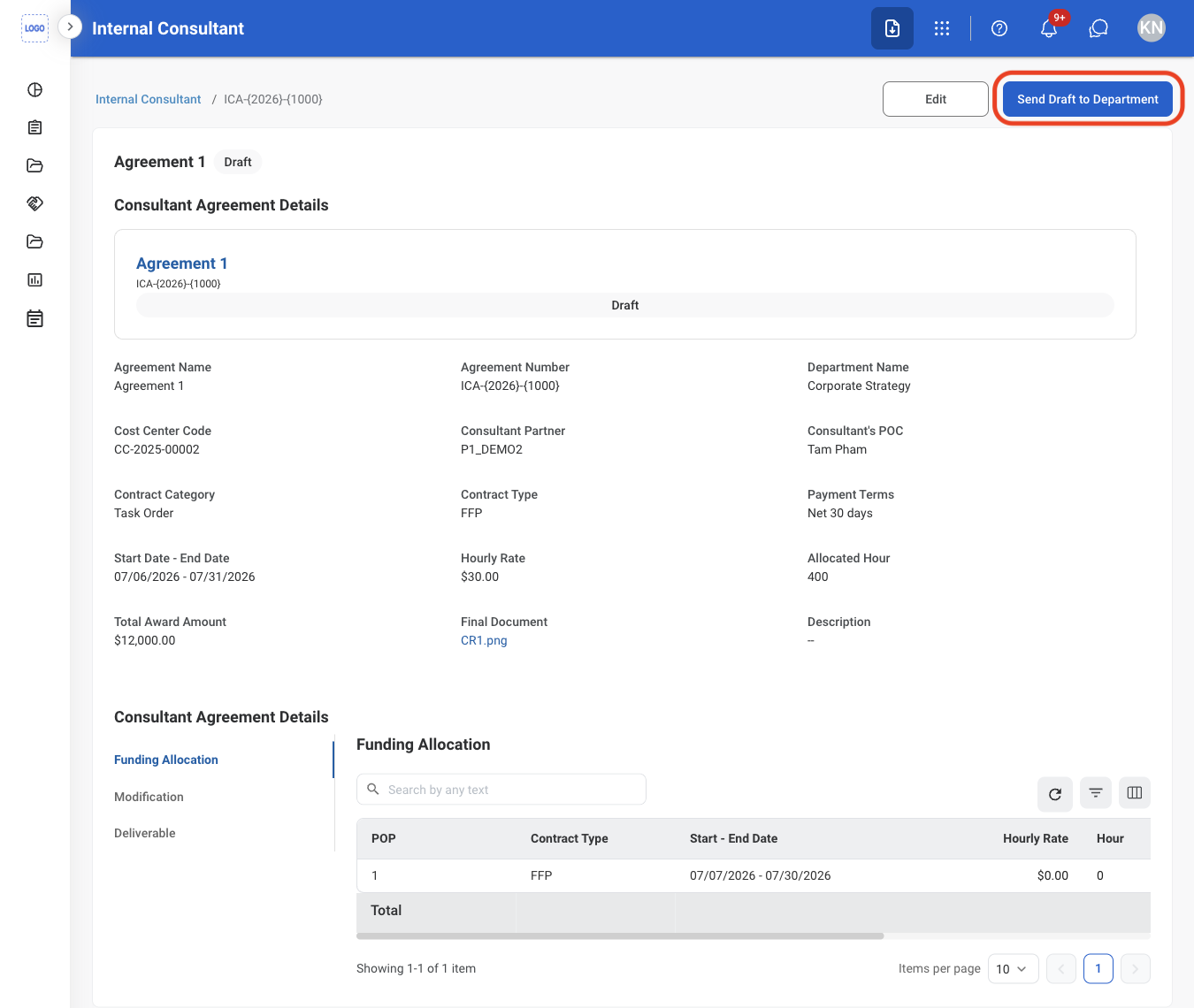The height and width of the screenshot is (1008, 1194).
Task: Open the table filter icon
Action: (x=1096, y=793)
